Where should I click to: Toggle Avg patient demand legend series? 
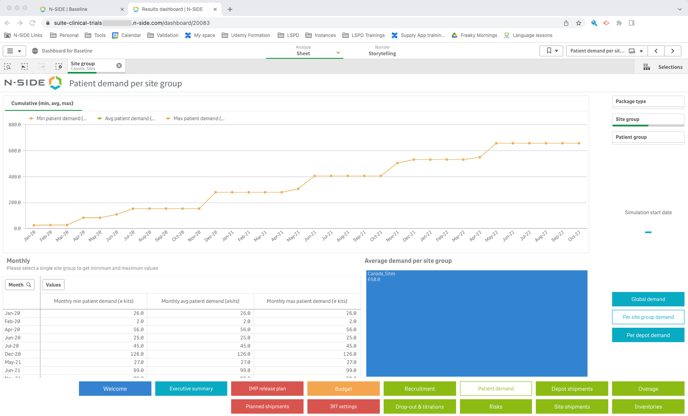coord(126,118)
